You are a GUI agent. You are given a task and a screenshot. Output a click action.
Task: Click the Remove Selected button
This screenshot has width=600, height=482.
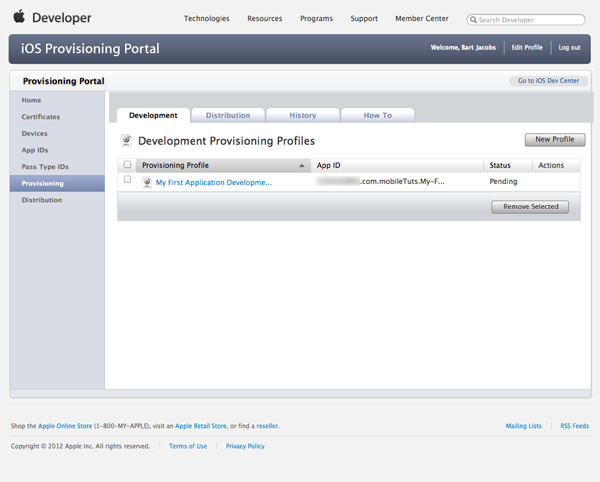(530, 207)
